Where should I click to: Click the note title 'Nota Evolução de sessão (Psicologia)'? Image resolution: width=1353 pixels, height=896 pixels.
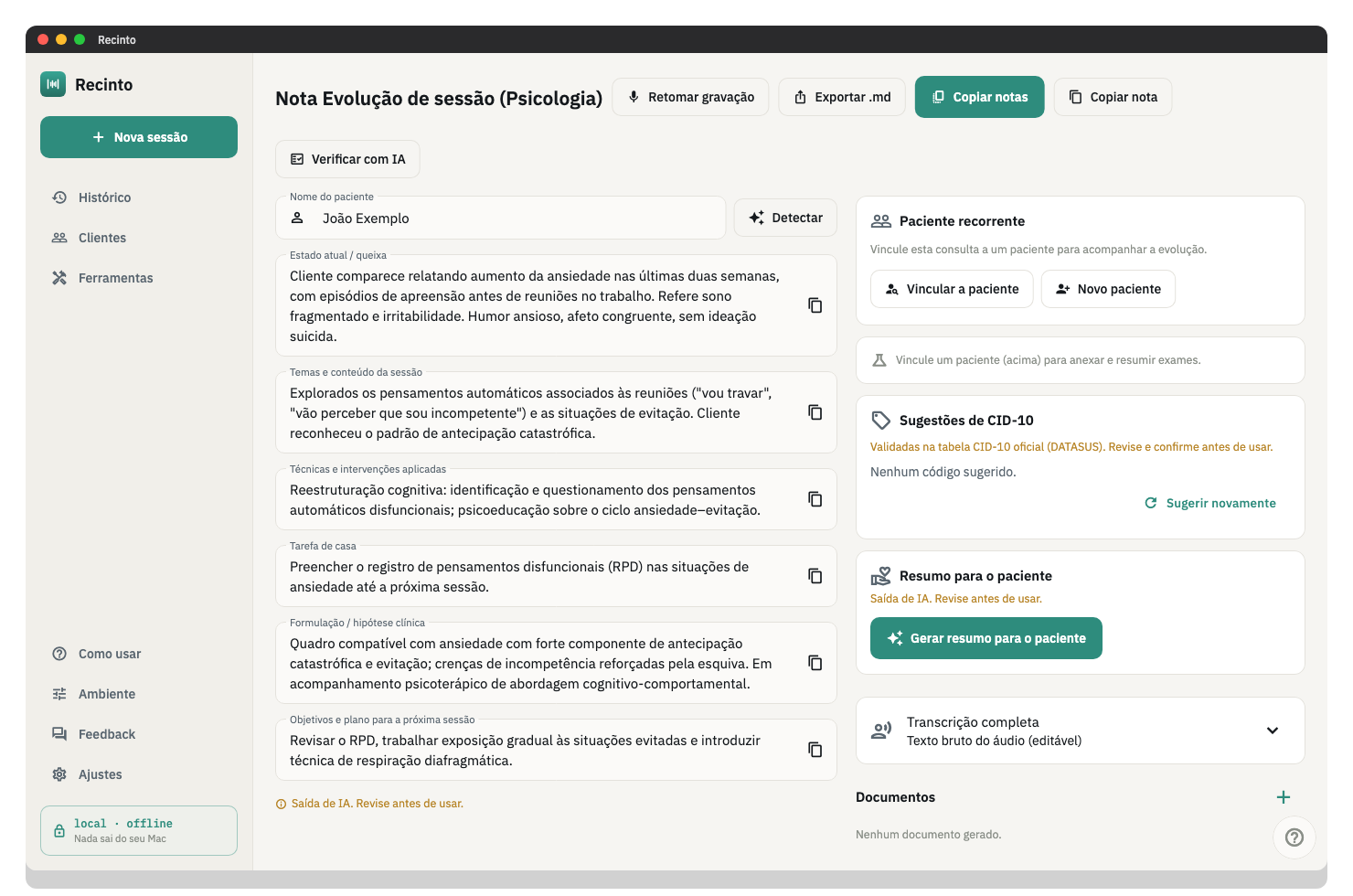[439, 98]
